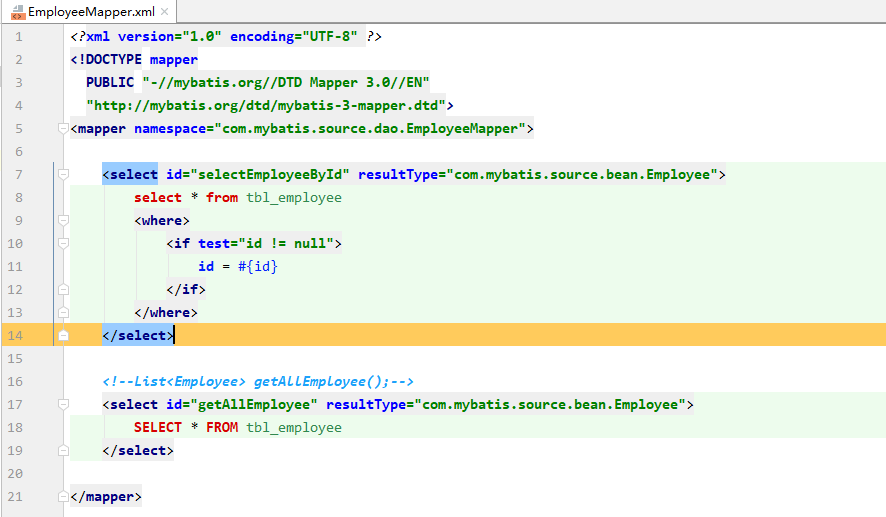
Task: Click the "!DOCTYPE" keyword on line 2
Action: (110, 59)
